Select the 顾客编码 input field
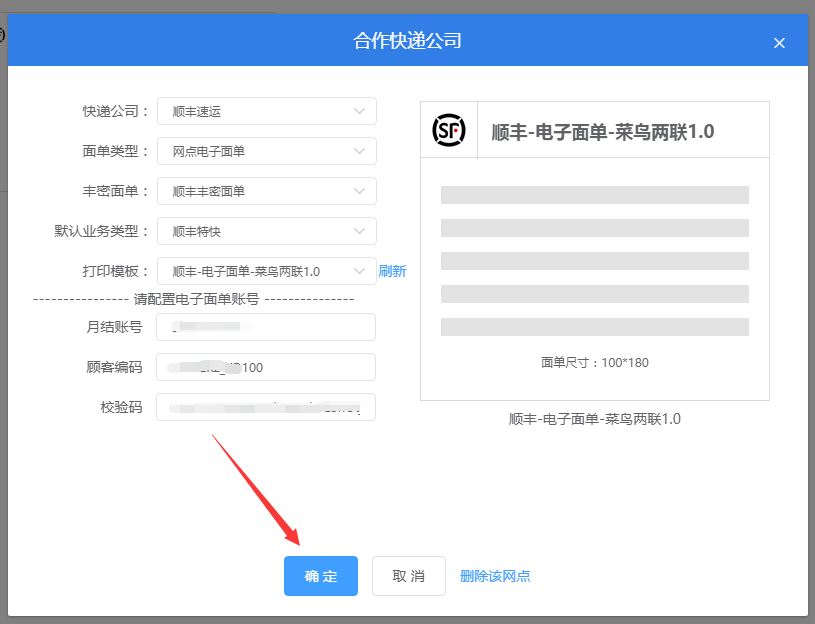This screenshot has width=815, height=624. pos(266,367)
